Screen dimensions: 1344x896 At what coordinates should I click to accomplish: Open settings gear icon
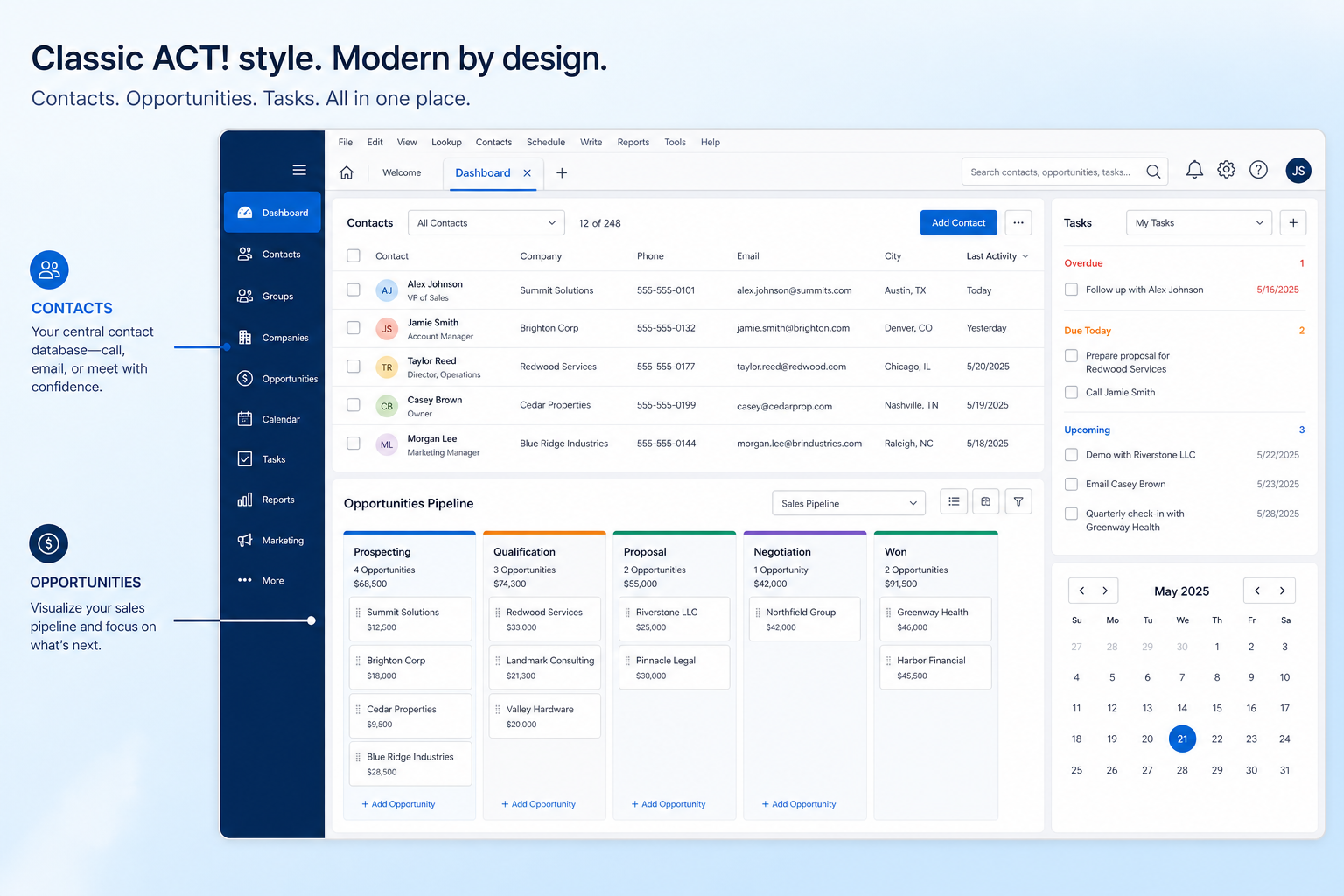pyautogui.click(x=1227, y=170)
